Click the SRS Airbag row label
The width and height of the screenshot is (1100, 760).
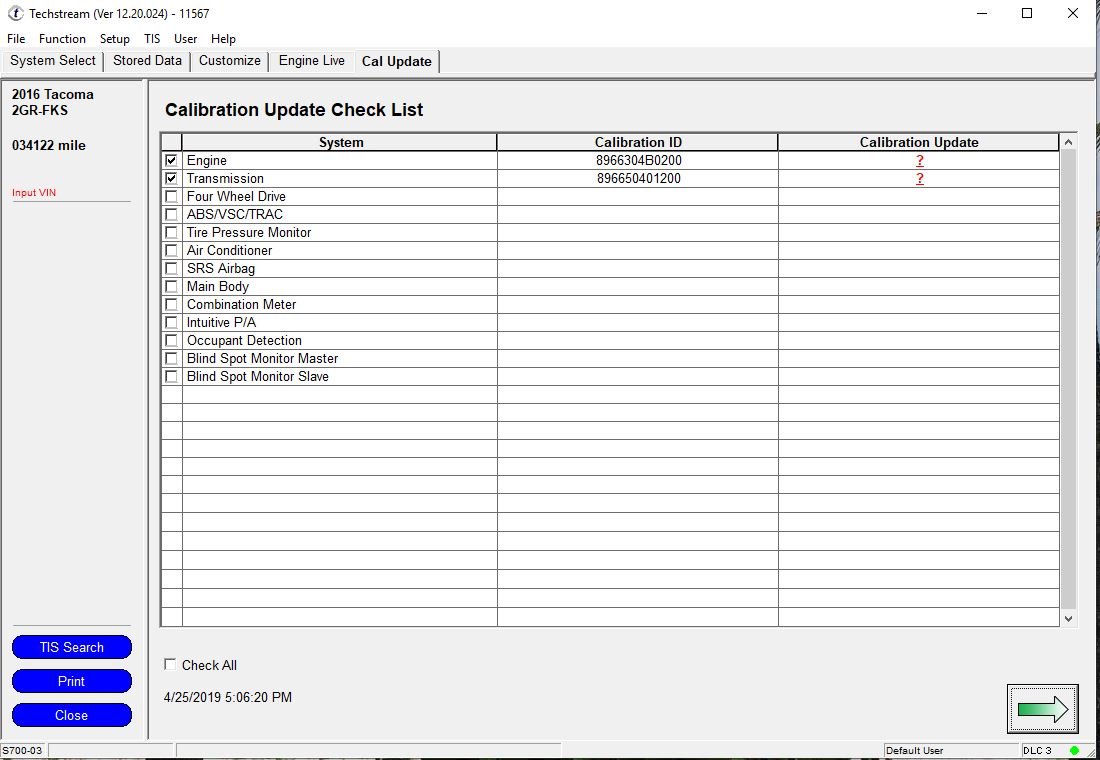click(x=220, y=269)
